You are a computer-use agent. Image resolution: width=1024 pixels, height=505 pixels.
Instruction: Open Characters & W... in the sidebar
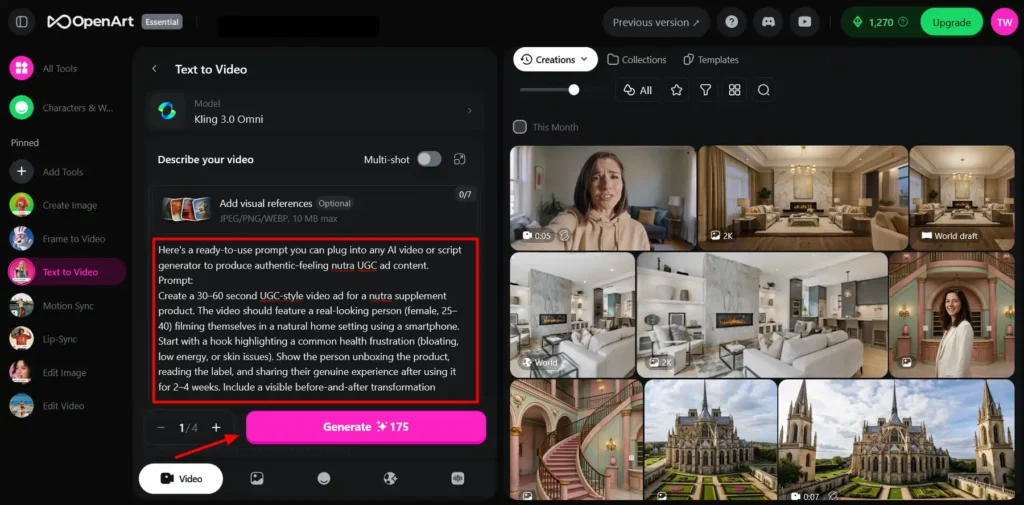coord(63,108)
